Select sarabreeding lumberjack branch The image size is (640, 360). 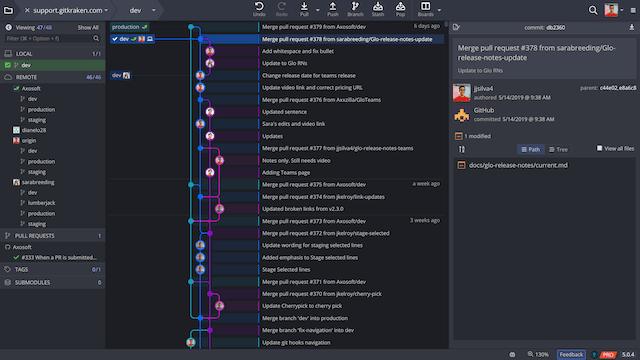[41, 203]
